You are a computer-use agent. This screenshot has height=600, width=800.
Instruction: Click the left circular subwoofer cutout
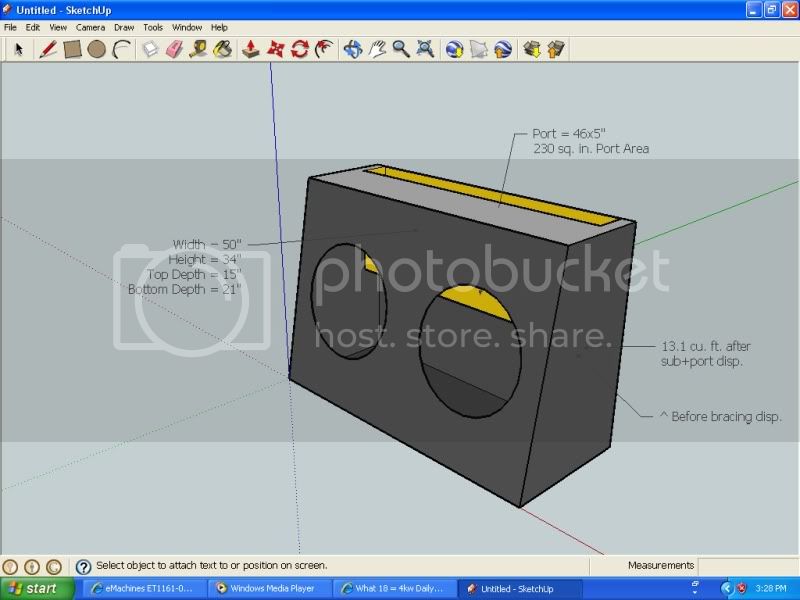point(348,301)
